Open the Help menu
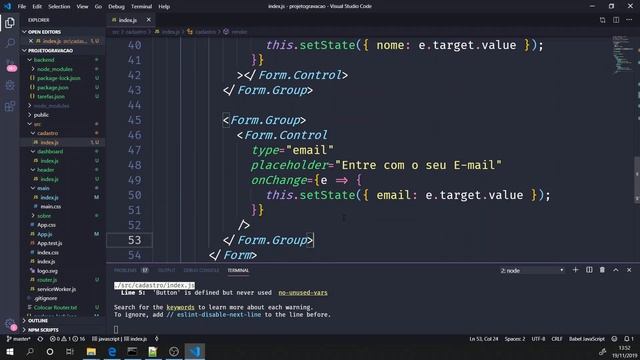This screenshot has height=360, width=640. point(164,7)
